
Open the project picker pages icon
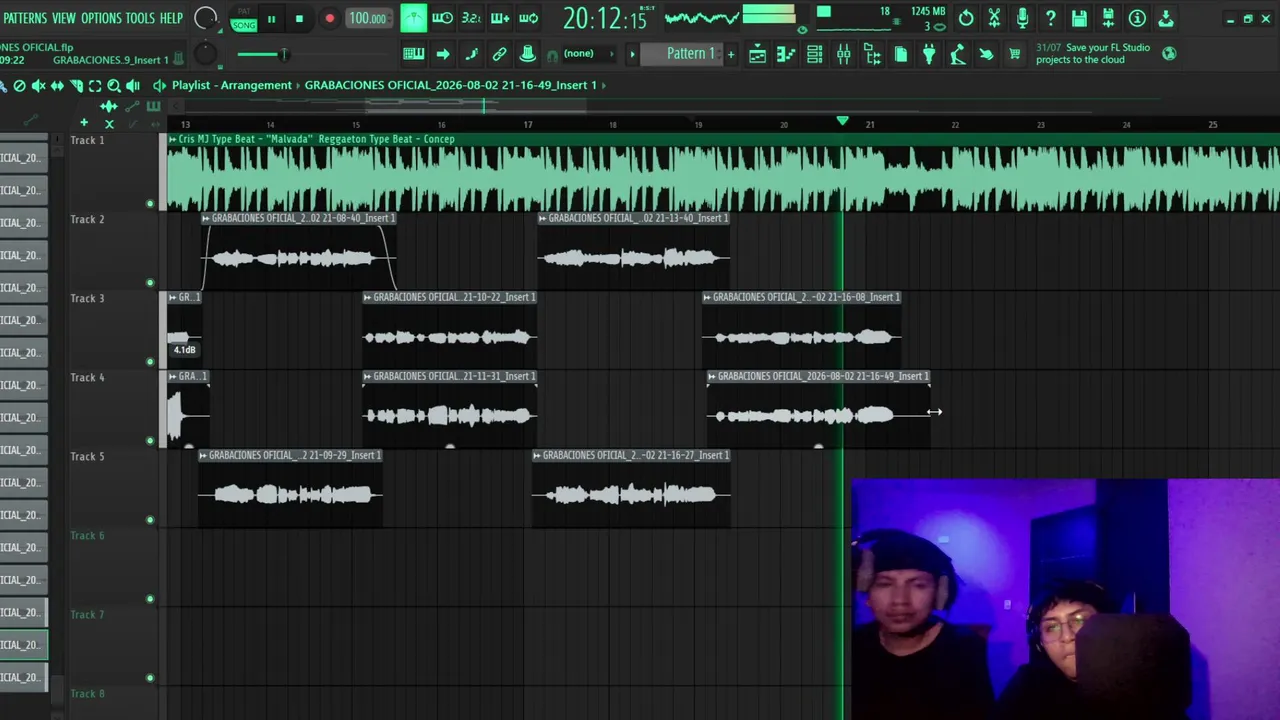(901, 54)
